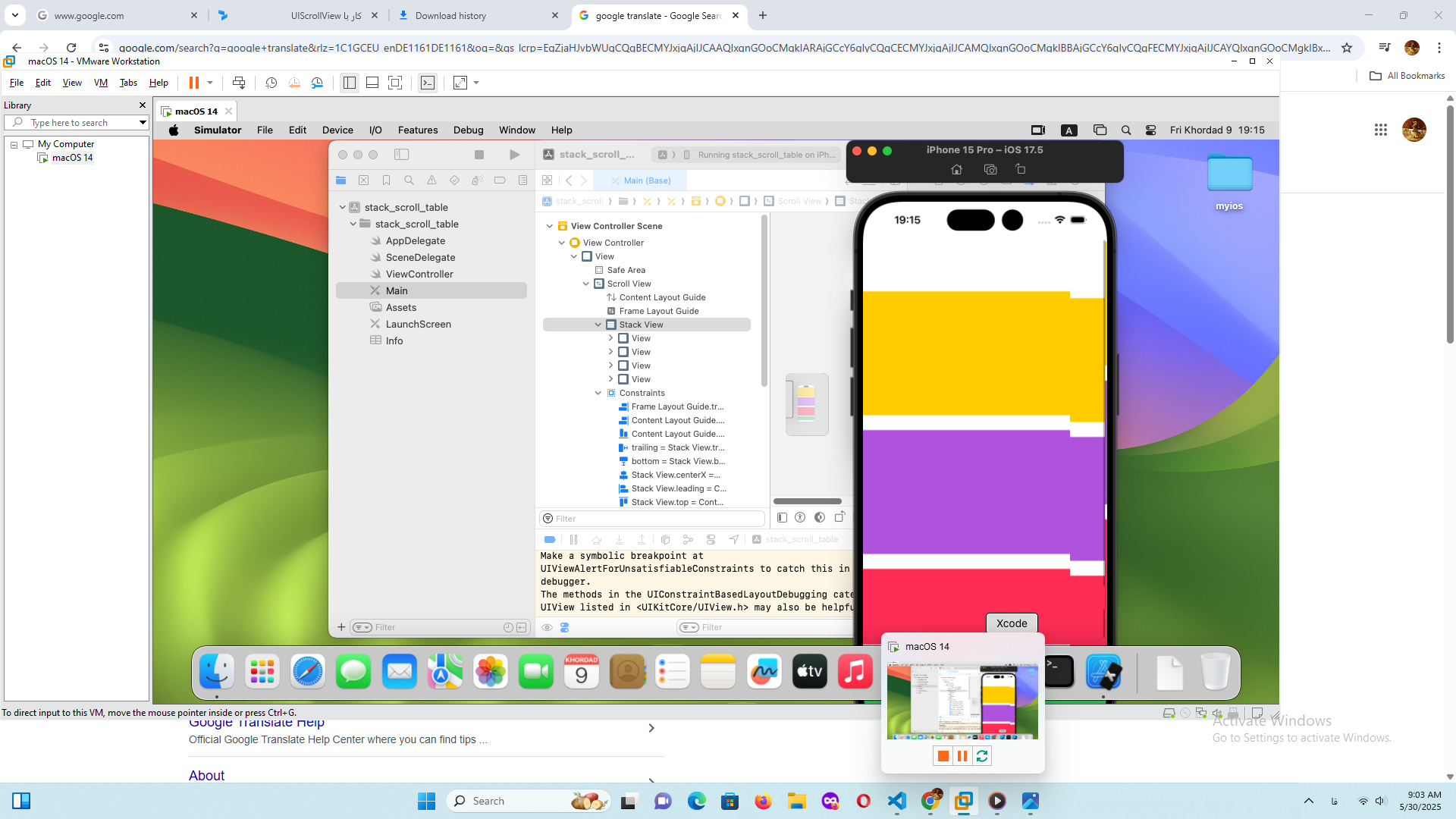The height and width of the screenshot is (819, 1456).
Task: Open Debug Memory Graph
Action: pyautogui.click(x=688, y=539)
